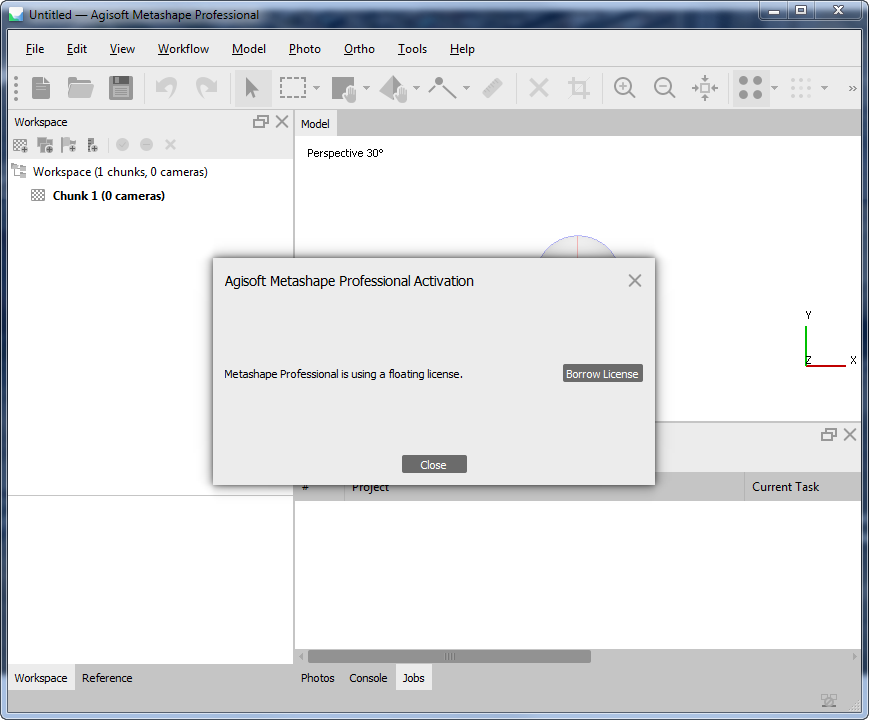Click the Jobs scrollbar right arrow
The height and width of the screenshot is (720, 869).
tap(854, 656)
